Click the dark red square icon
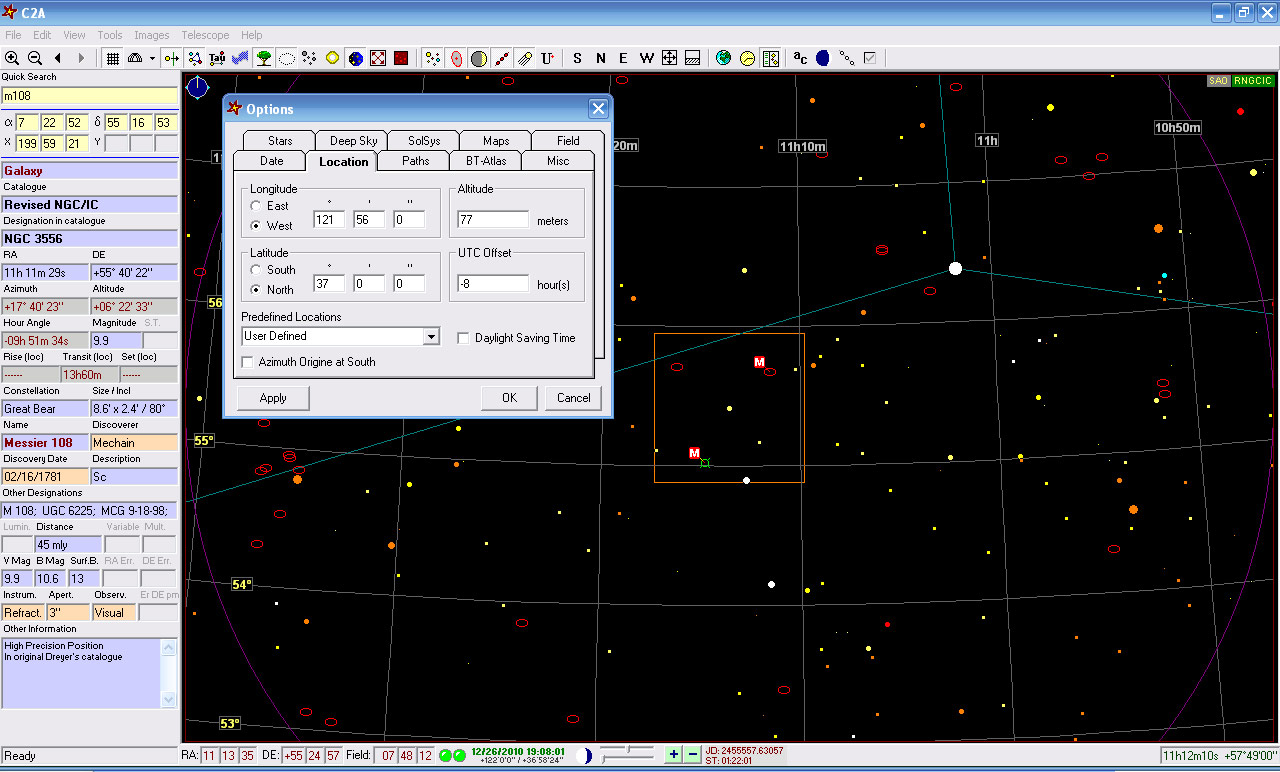Image resolution: width=1280 pixels, height=772 pixels. click(x=401, y=58)
